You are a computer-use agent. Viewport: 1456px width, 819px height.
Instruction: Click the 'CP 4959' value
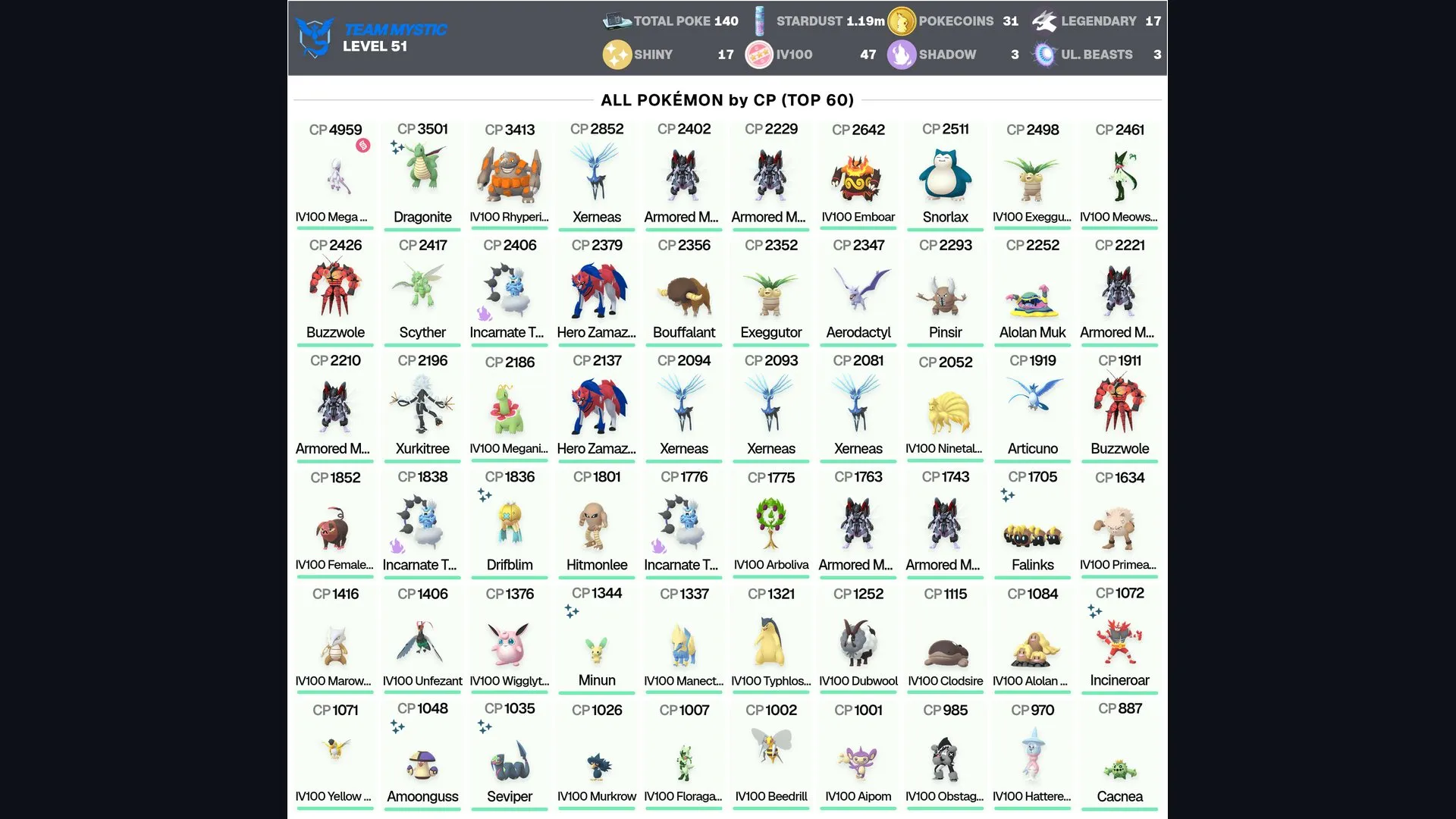[x=335, y=130]
